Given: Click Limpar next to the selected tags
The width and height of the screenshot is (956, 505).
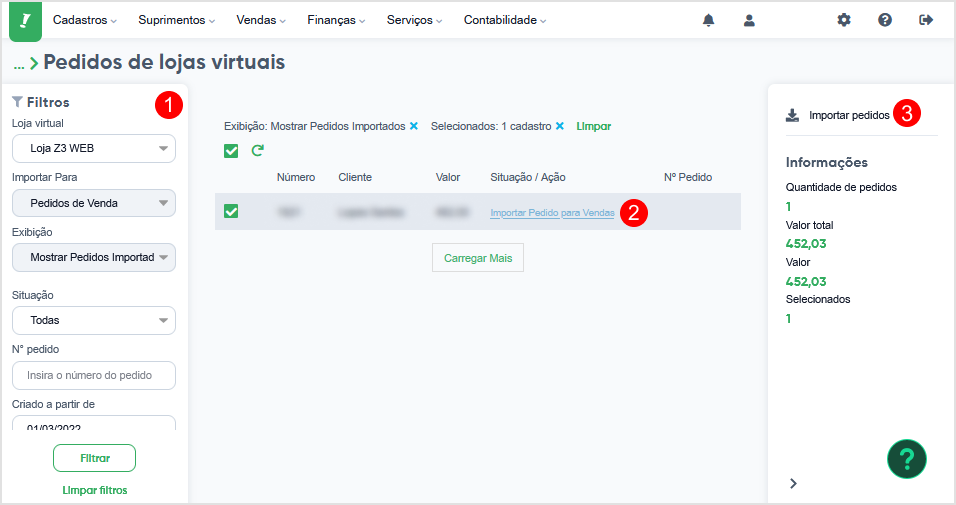Looking at the screenshot, I should (x=594, y=126).
